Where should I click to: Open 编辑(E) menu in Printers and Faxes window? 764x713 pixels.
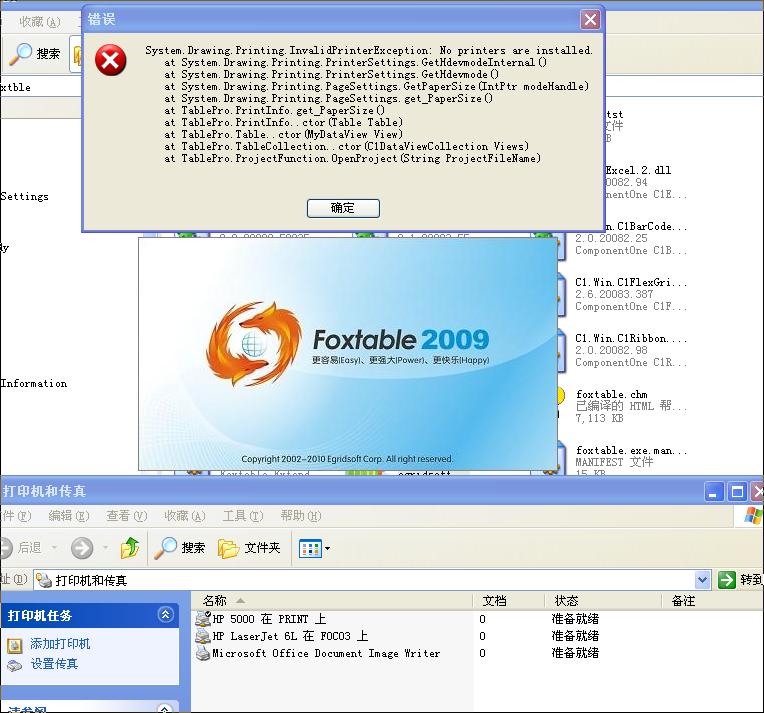[x=69, y=516]
